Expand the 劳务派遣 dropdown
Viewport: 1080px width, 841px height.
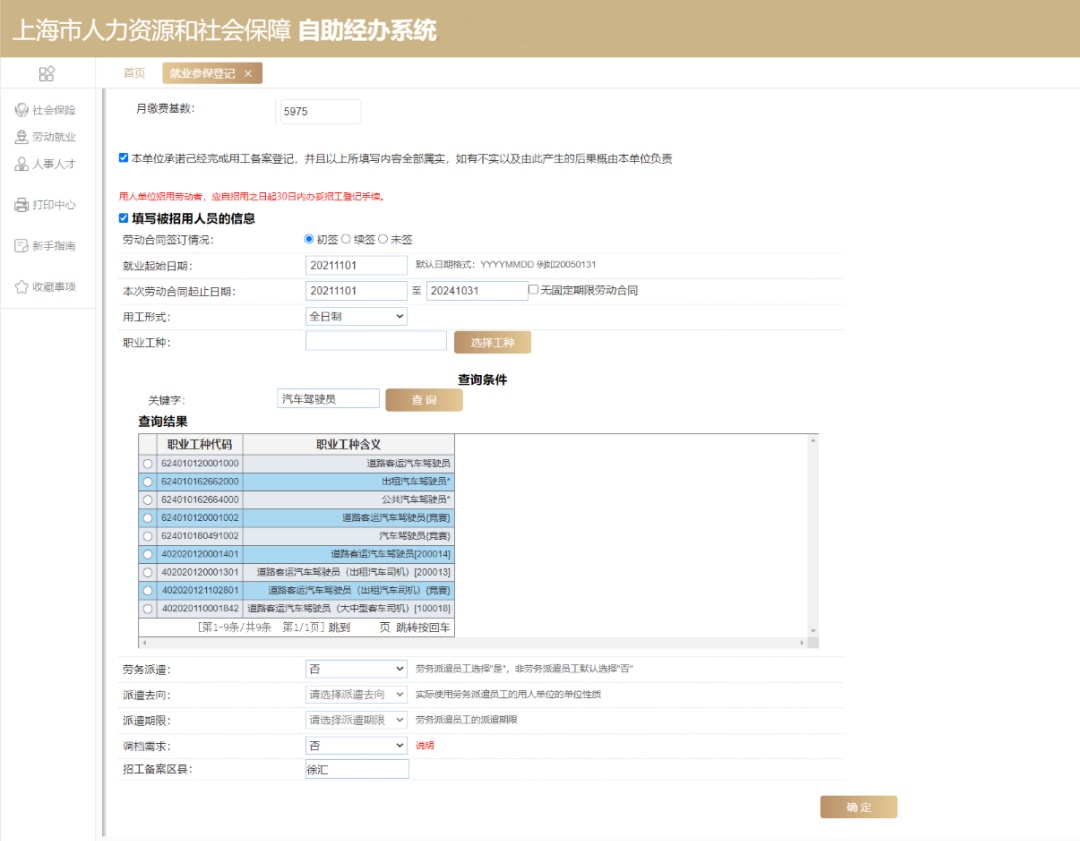click(x=356, y=668)
